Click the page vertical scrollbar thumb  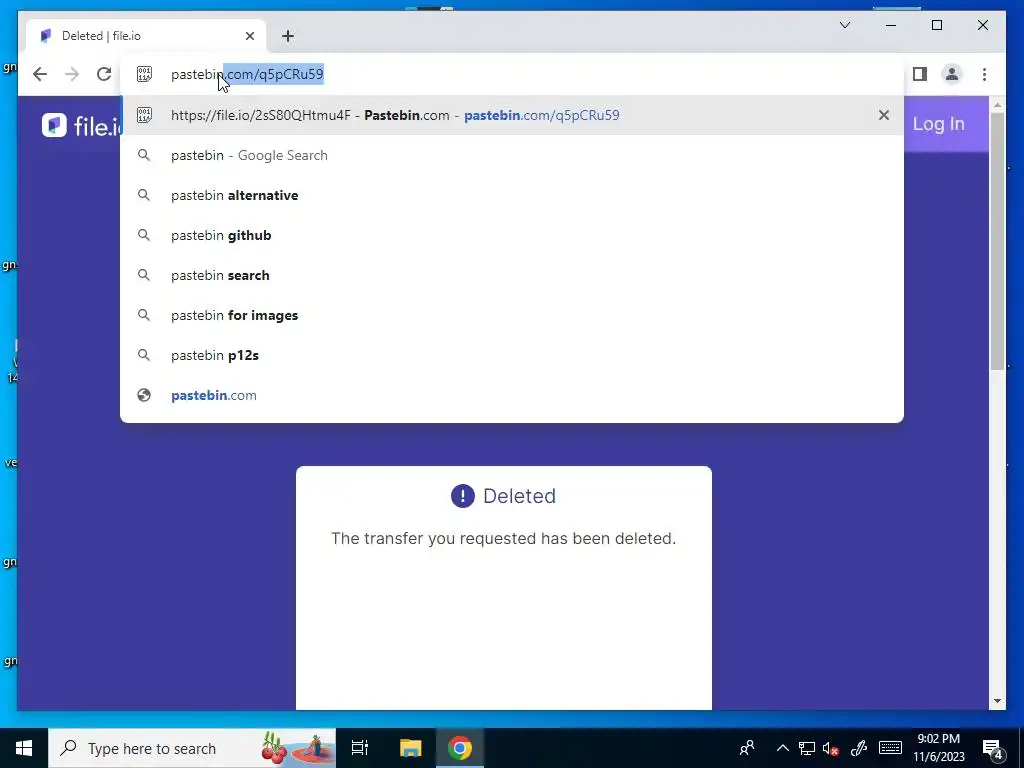point(997,242)
